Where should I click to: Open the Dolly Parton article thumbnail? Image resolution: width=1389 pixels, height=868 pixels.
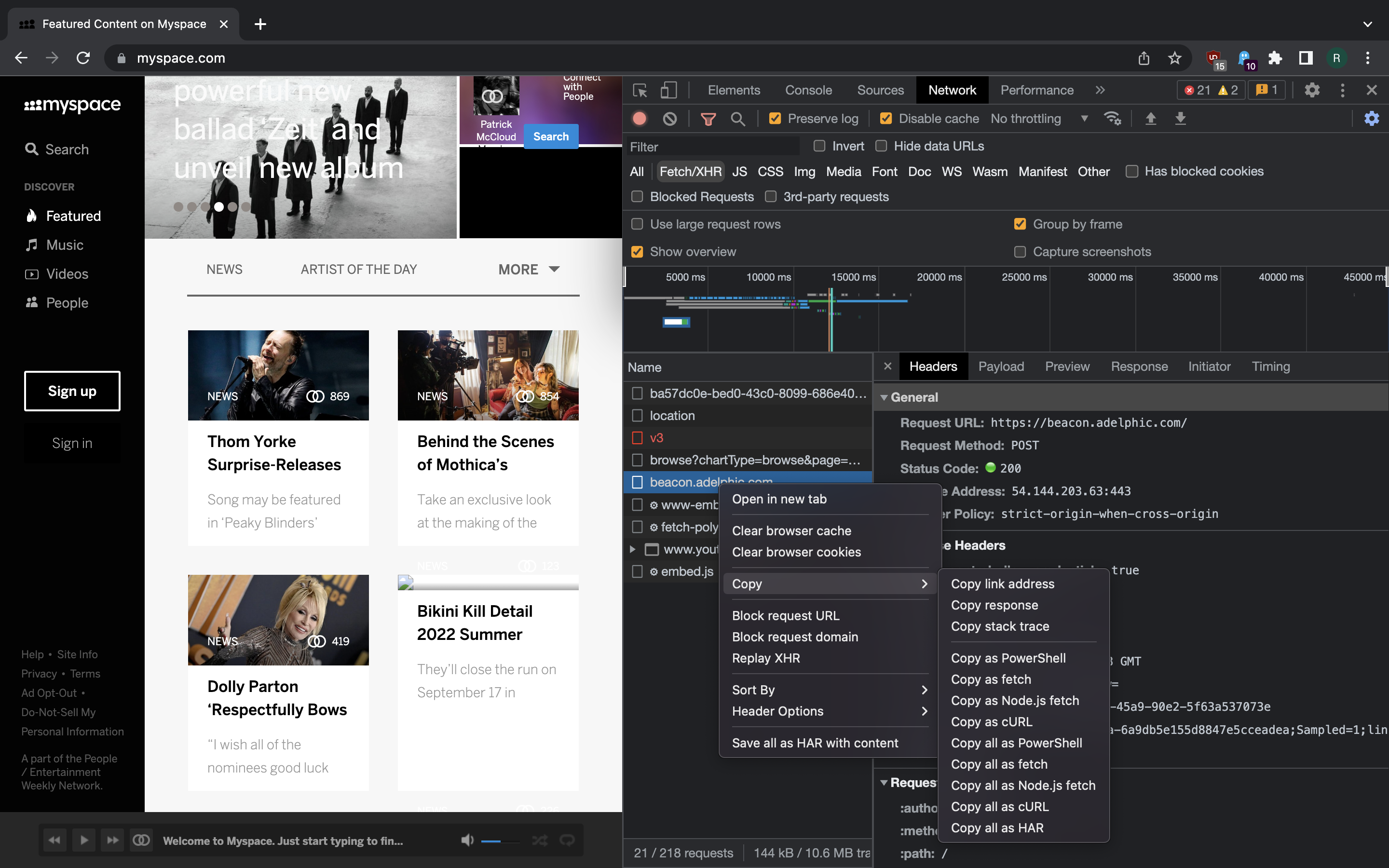(x=278, y=620)
